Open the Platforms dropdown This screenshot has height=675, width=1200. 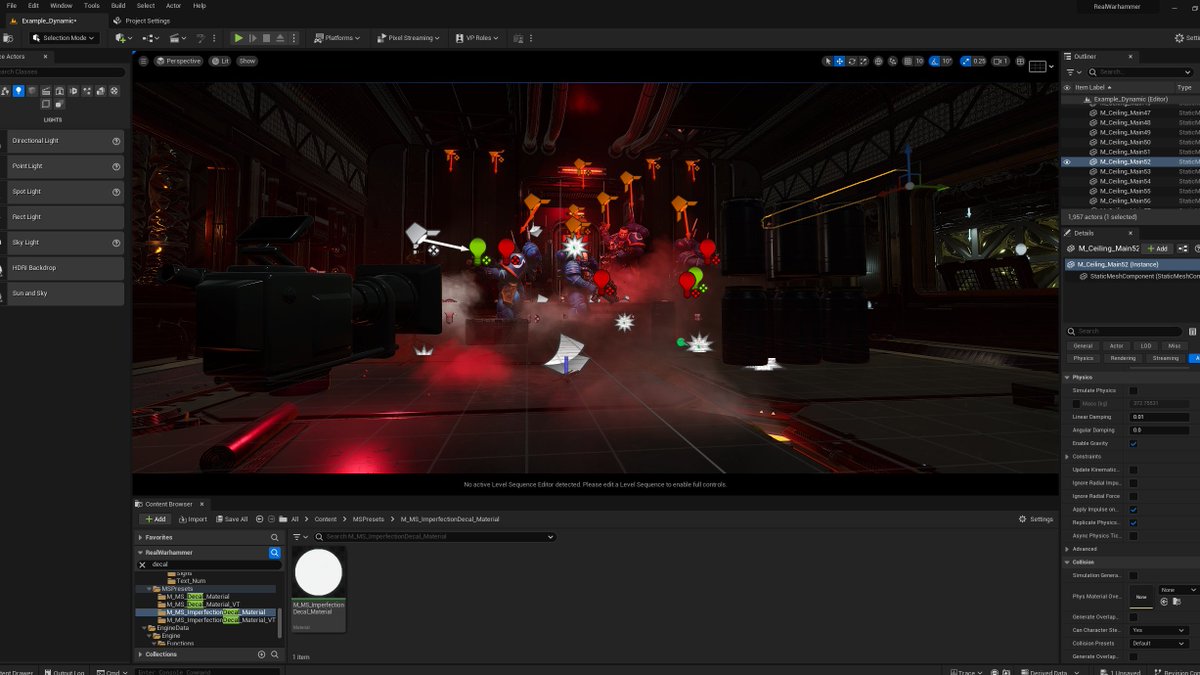coord(337,38)
